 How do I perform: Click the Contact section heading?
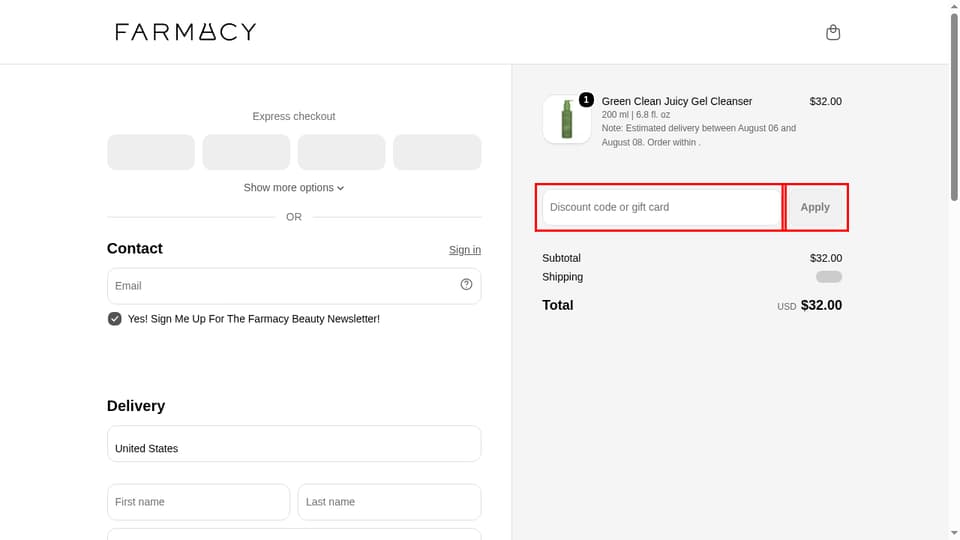click(135, 249)
